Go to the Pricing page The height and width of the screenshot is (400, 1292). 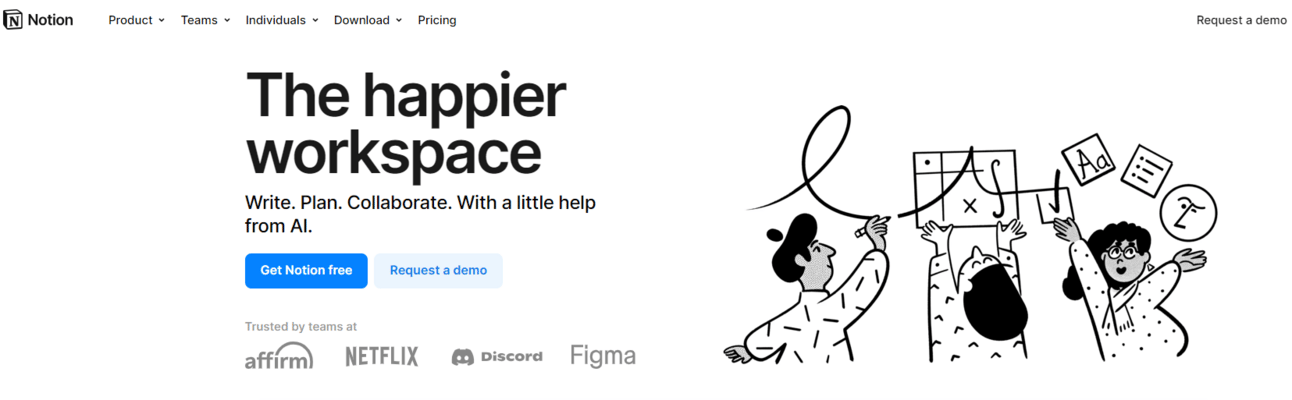pyautogui.click(x=437, y=20)
